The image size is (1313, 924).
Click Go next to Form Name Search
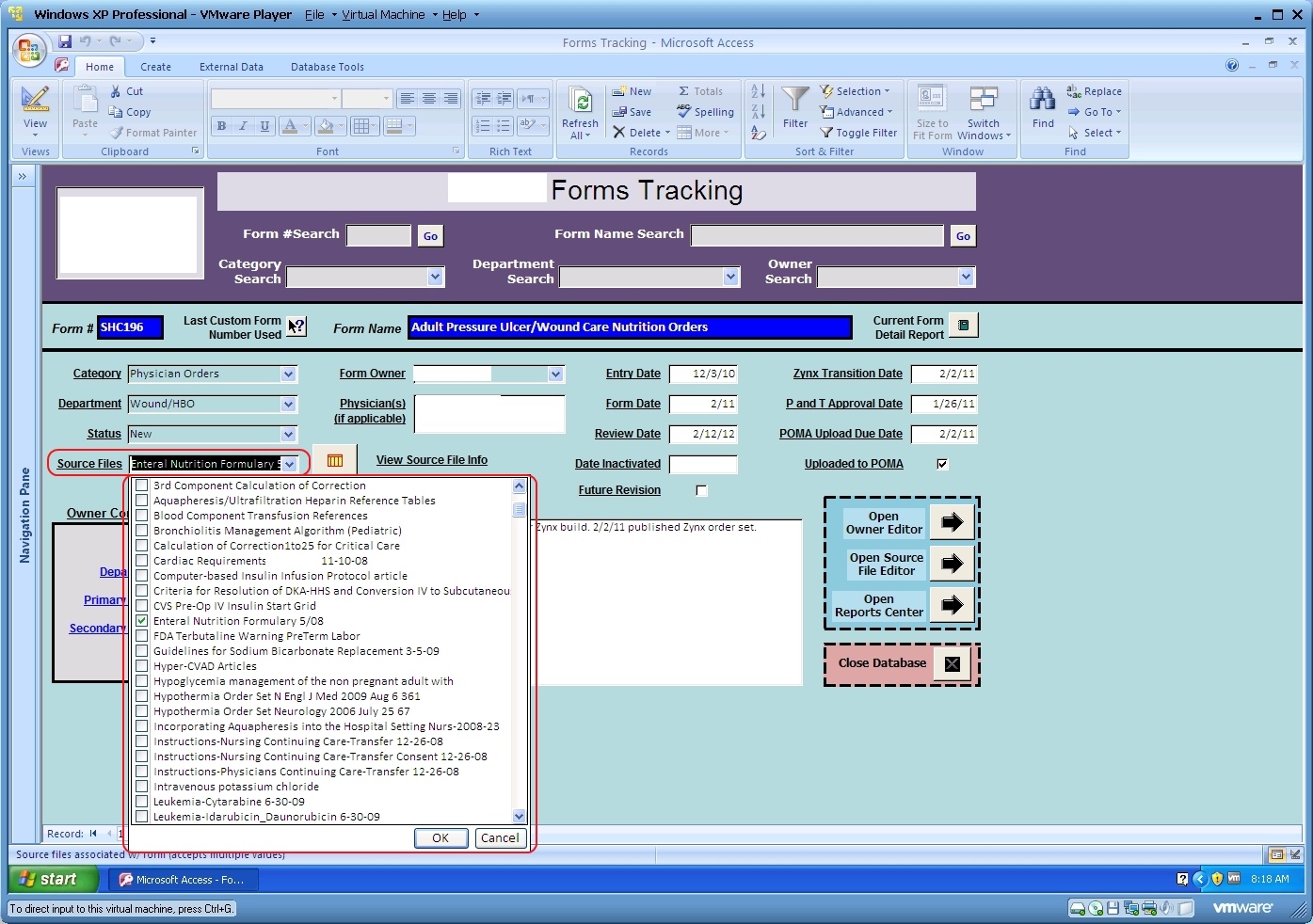point(963,236)
